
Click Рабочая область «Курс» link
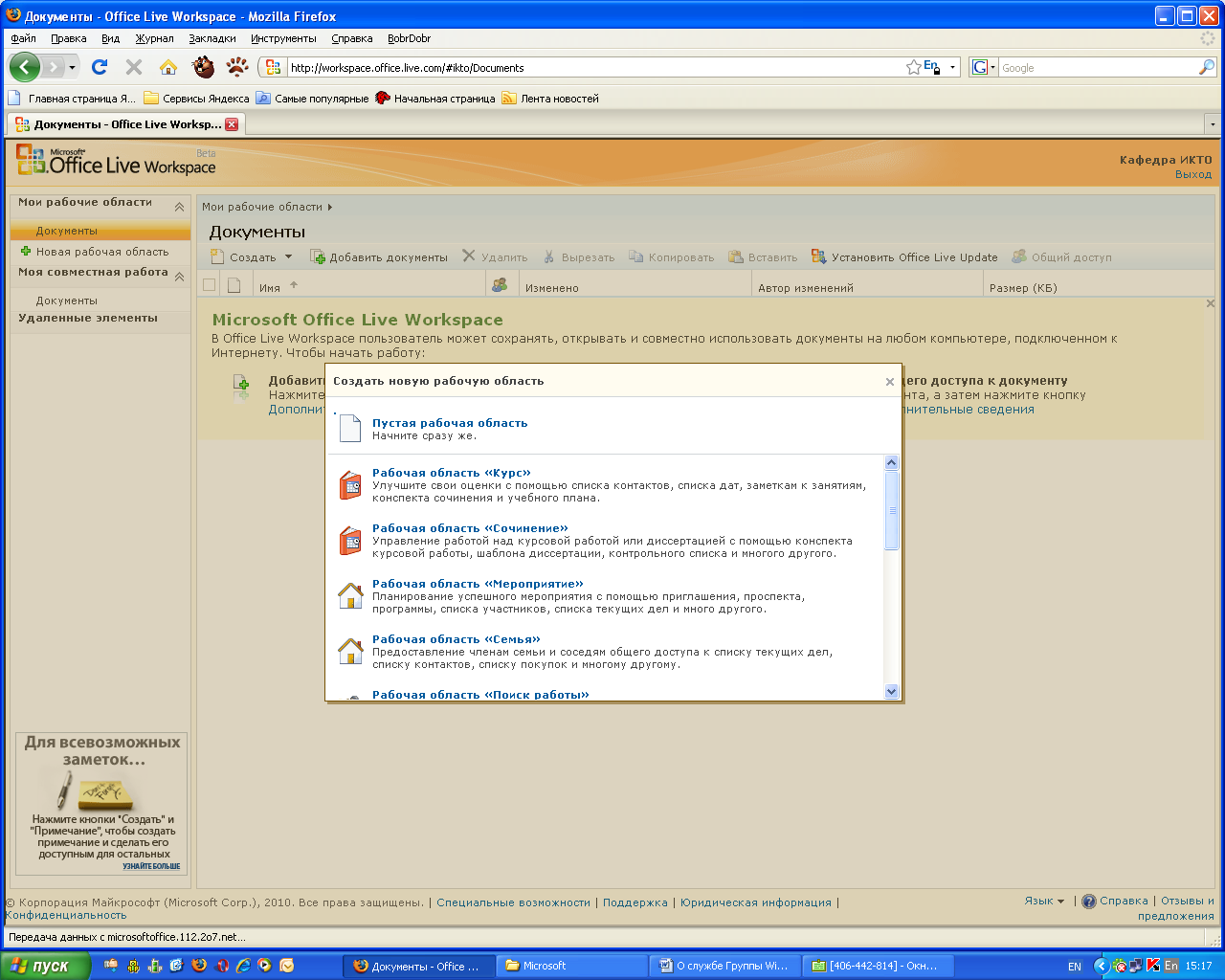tap(452, 472)
